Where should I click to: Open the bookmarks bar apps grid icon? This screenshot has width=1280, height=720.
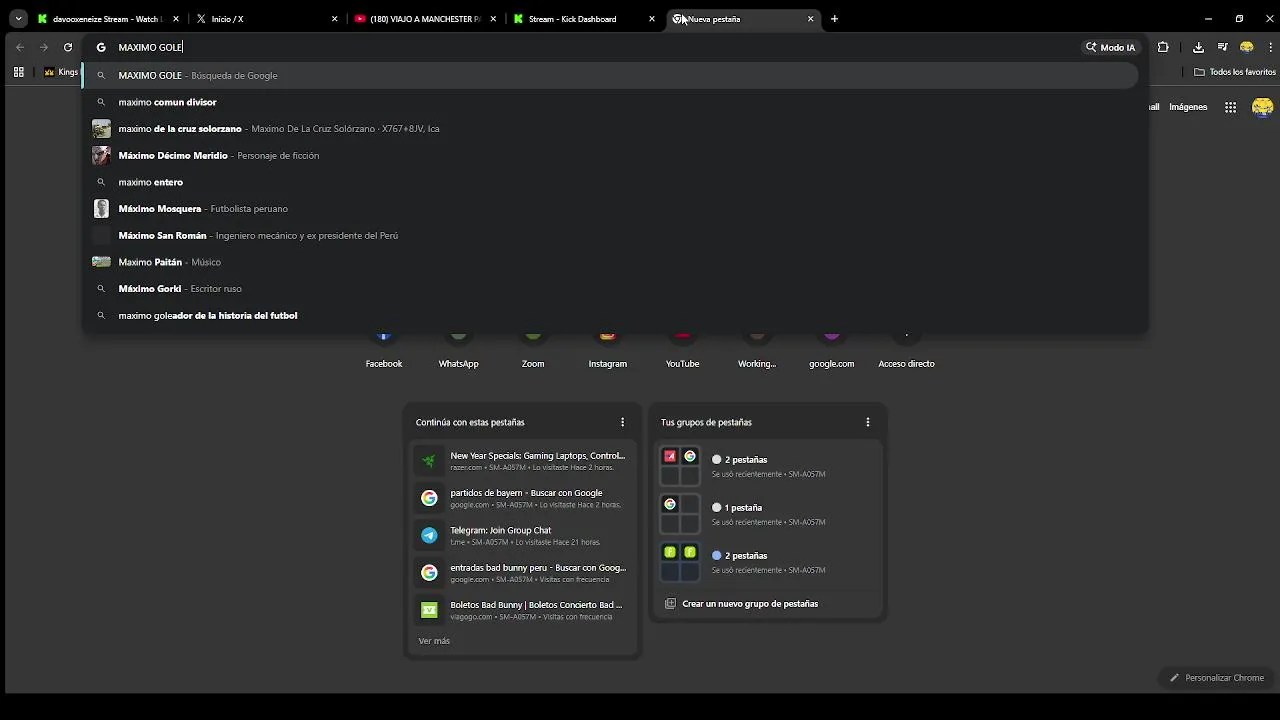[x=18, y=72]
